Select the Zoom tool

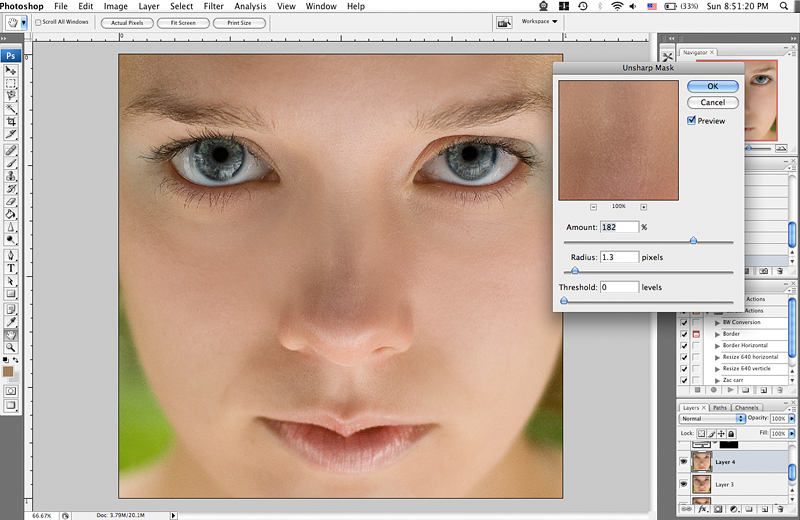pos(11,348)
